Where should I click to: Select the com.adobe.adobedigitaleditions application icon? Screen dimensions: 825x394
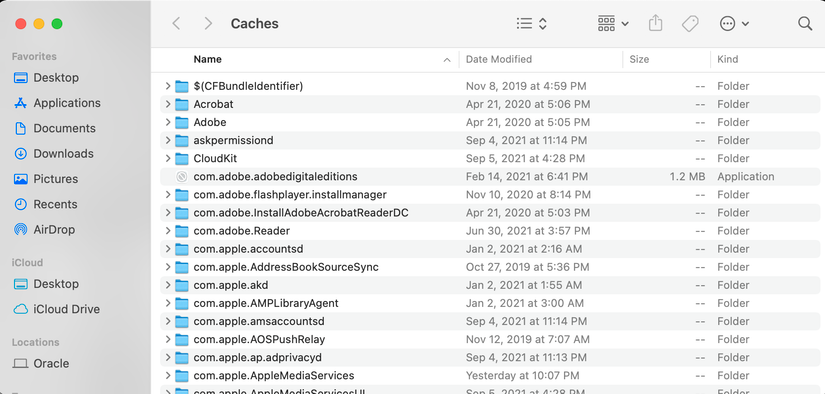point(182,177)
